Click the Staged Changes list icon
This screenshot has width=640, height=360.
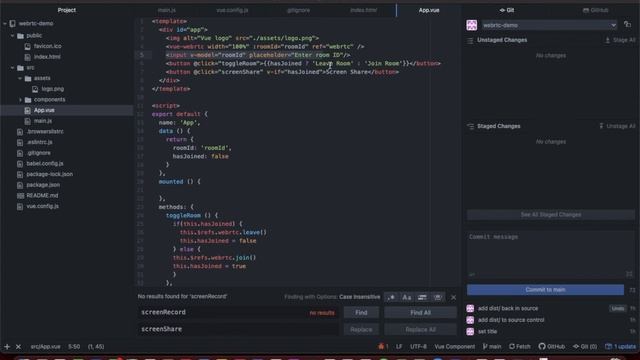tap(470, 127)
